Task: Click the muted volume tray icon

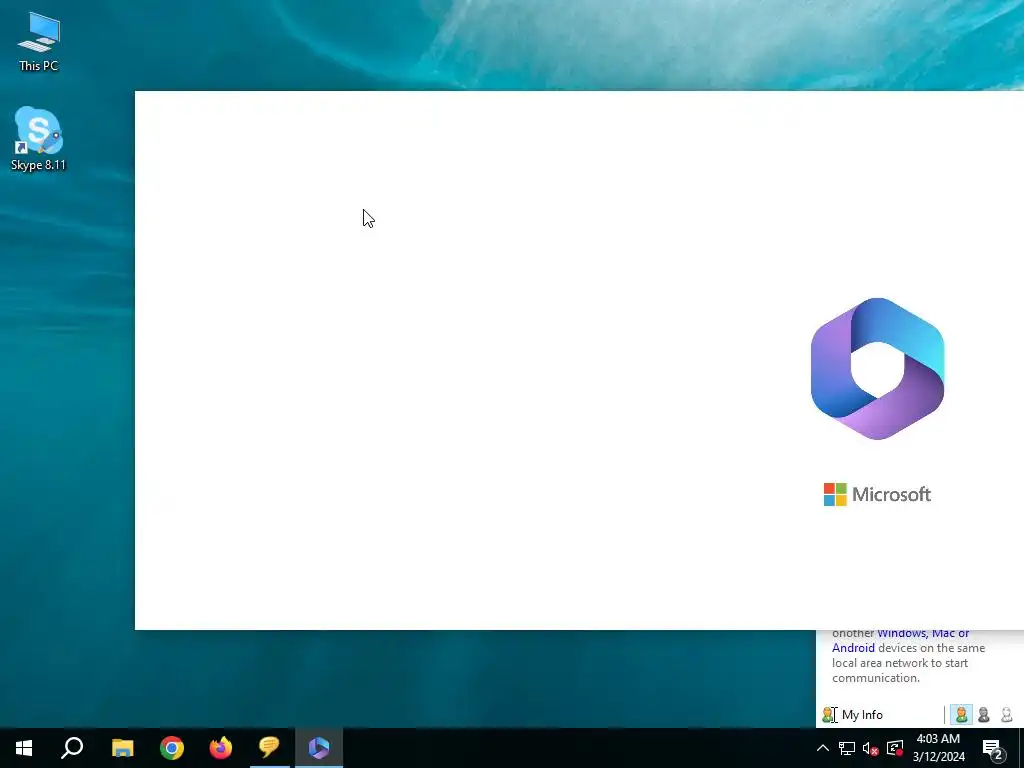Action: pyautogui.click(x=871, y=748)
